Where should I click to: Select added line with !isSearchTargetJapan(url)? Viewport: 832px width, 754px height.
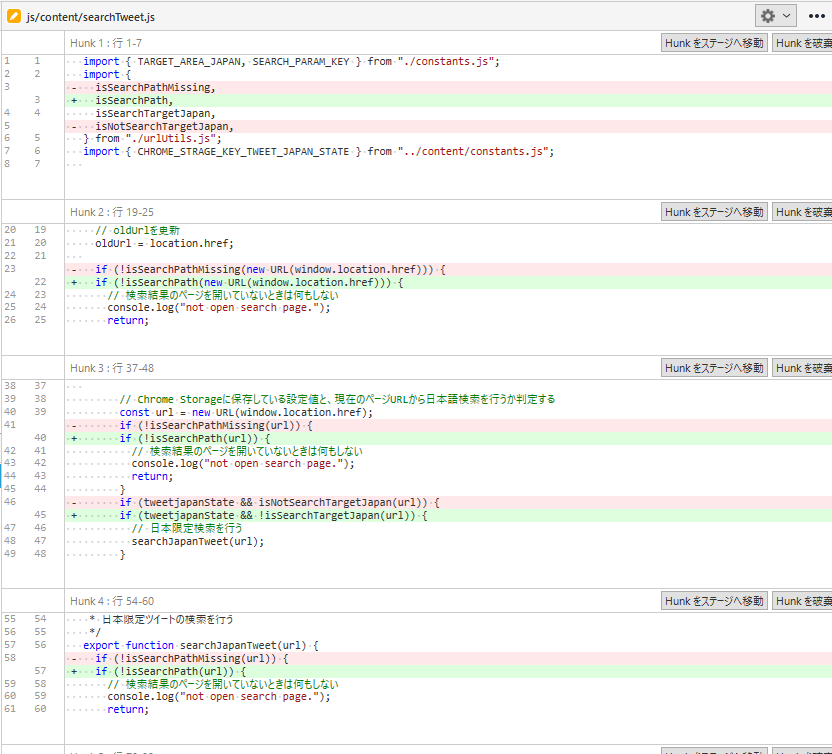[448, 515]
